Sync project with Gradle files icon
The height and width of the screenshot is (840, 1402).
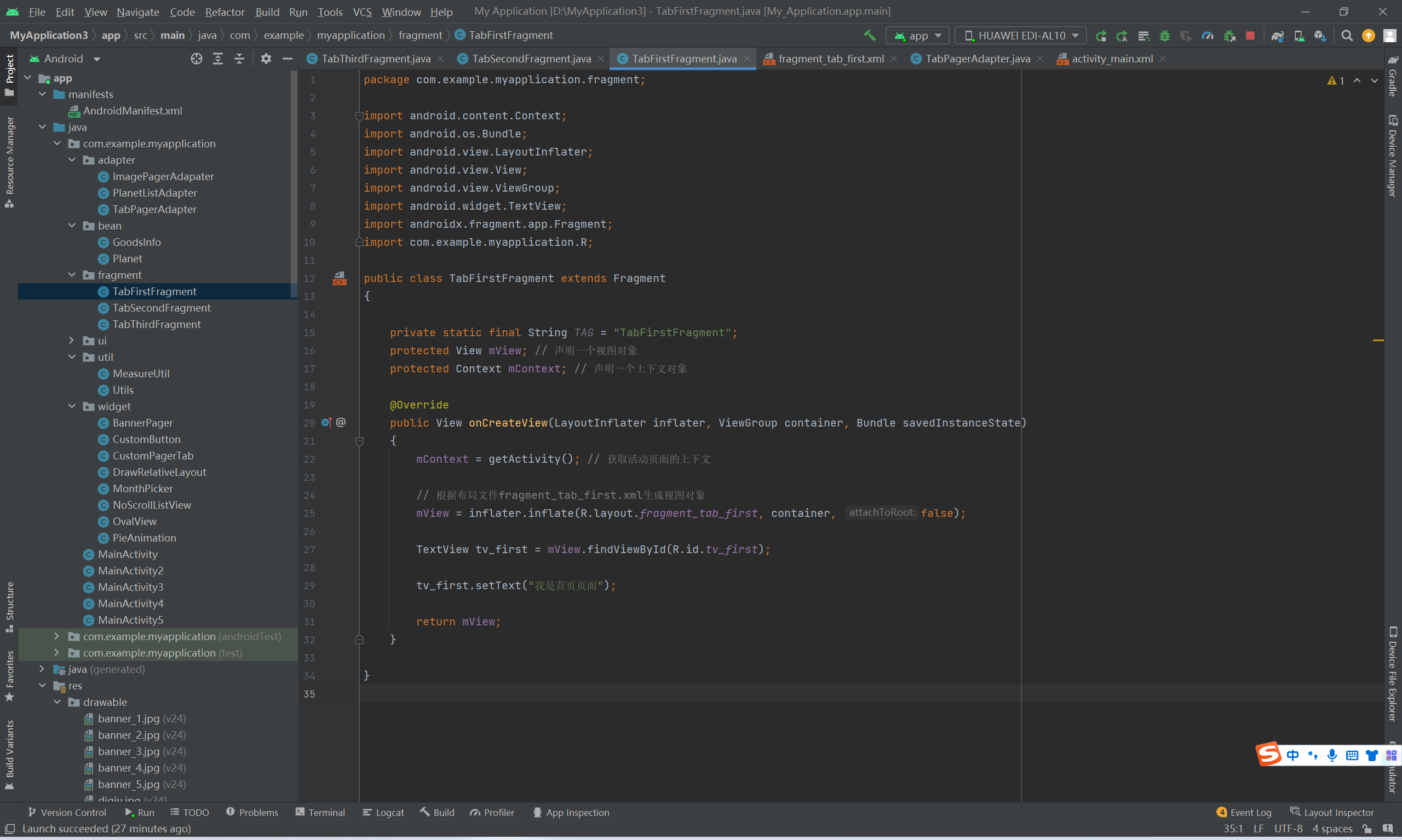1278,36
